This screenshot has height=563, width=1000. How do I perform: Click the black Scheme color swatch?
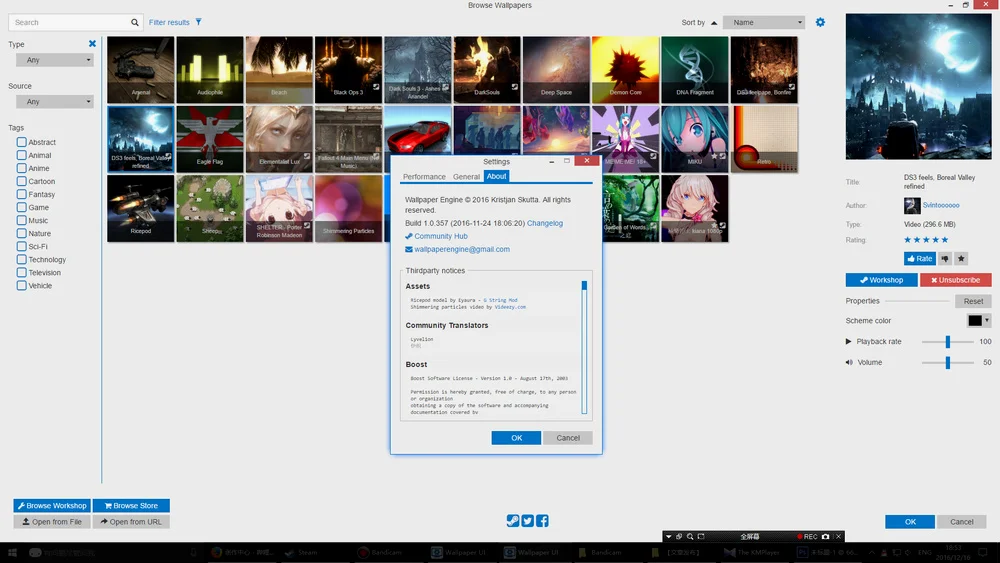[975, 320]
